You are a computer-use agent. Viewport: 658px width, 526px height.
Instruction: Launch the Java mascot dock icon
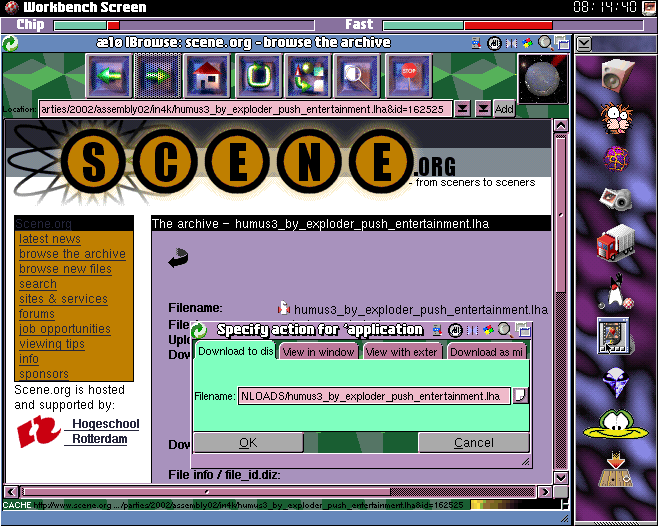coord(616,292)
